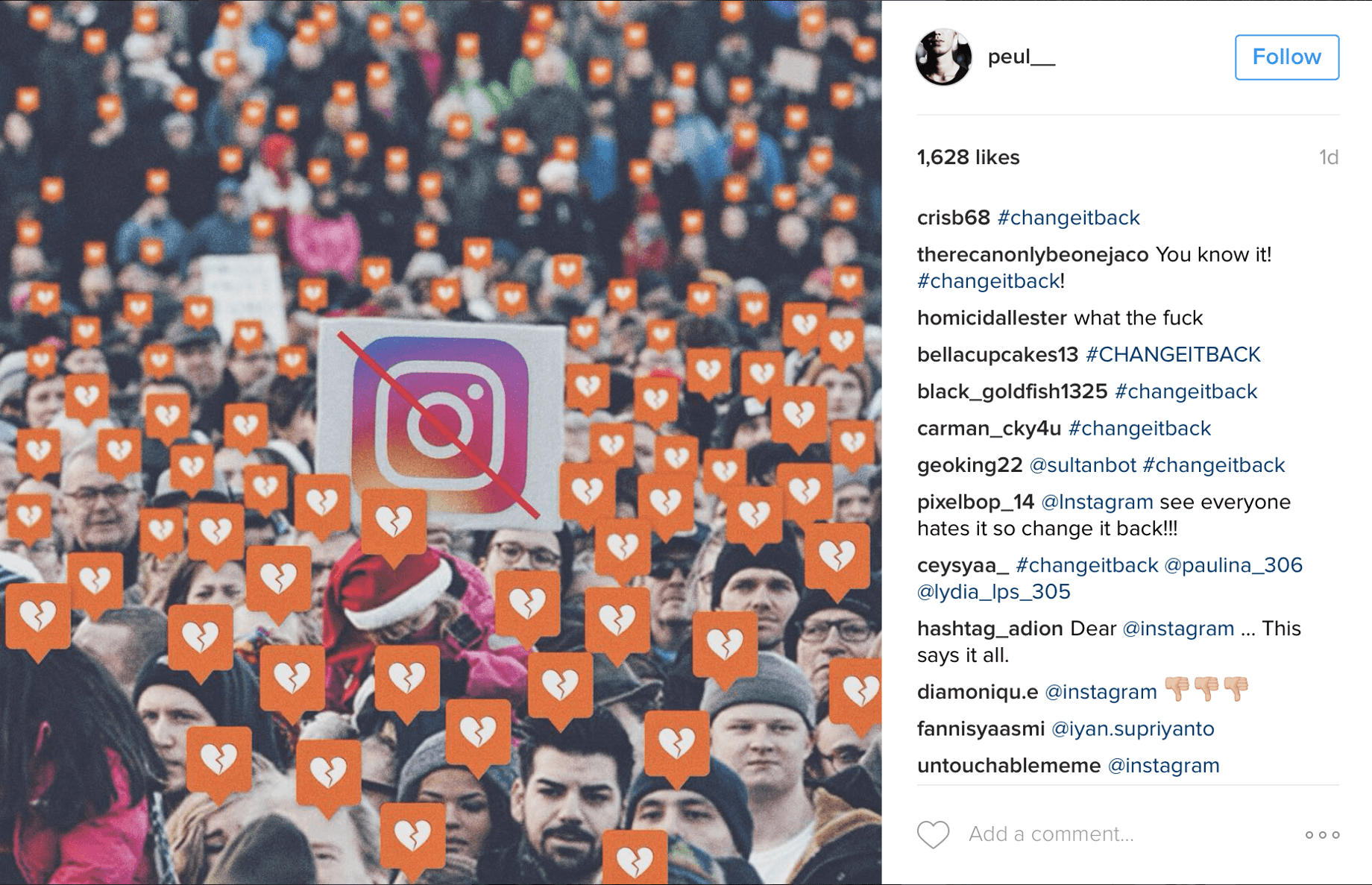1372x885 pixels.
Task: Open the peul__ username profile link
Action: click(1021, 57)
